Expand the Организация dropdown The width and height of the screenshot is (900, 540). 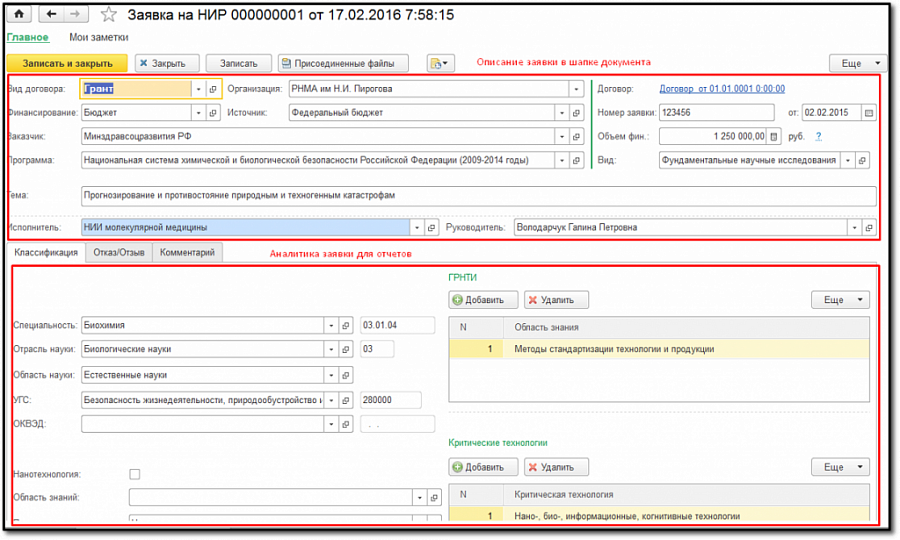coord(576,89)
